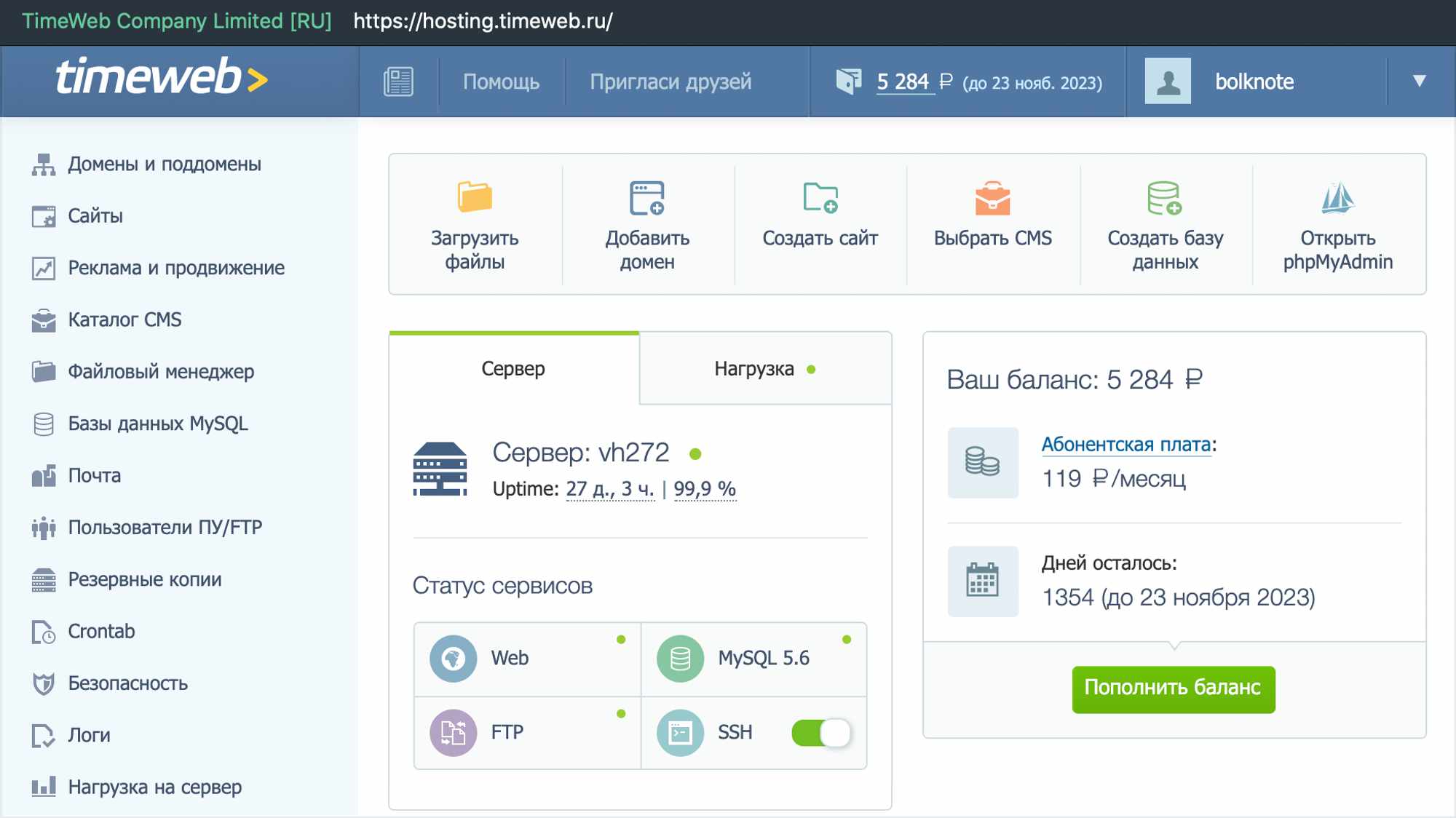Click the 1354 (до 23 ноября 2023) text

[1179, 597]
